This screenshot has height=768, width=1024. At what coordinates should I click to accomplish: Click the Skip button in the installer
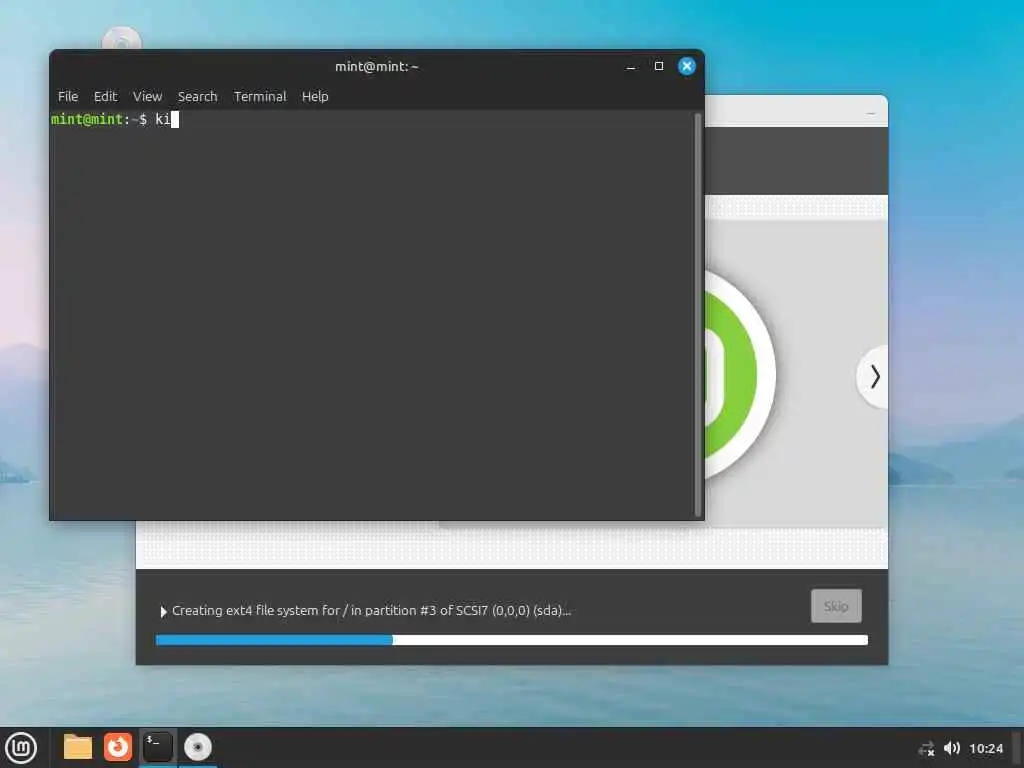tap(836, 606)
